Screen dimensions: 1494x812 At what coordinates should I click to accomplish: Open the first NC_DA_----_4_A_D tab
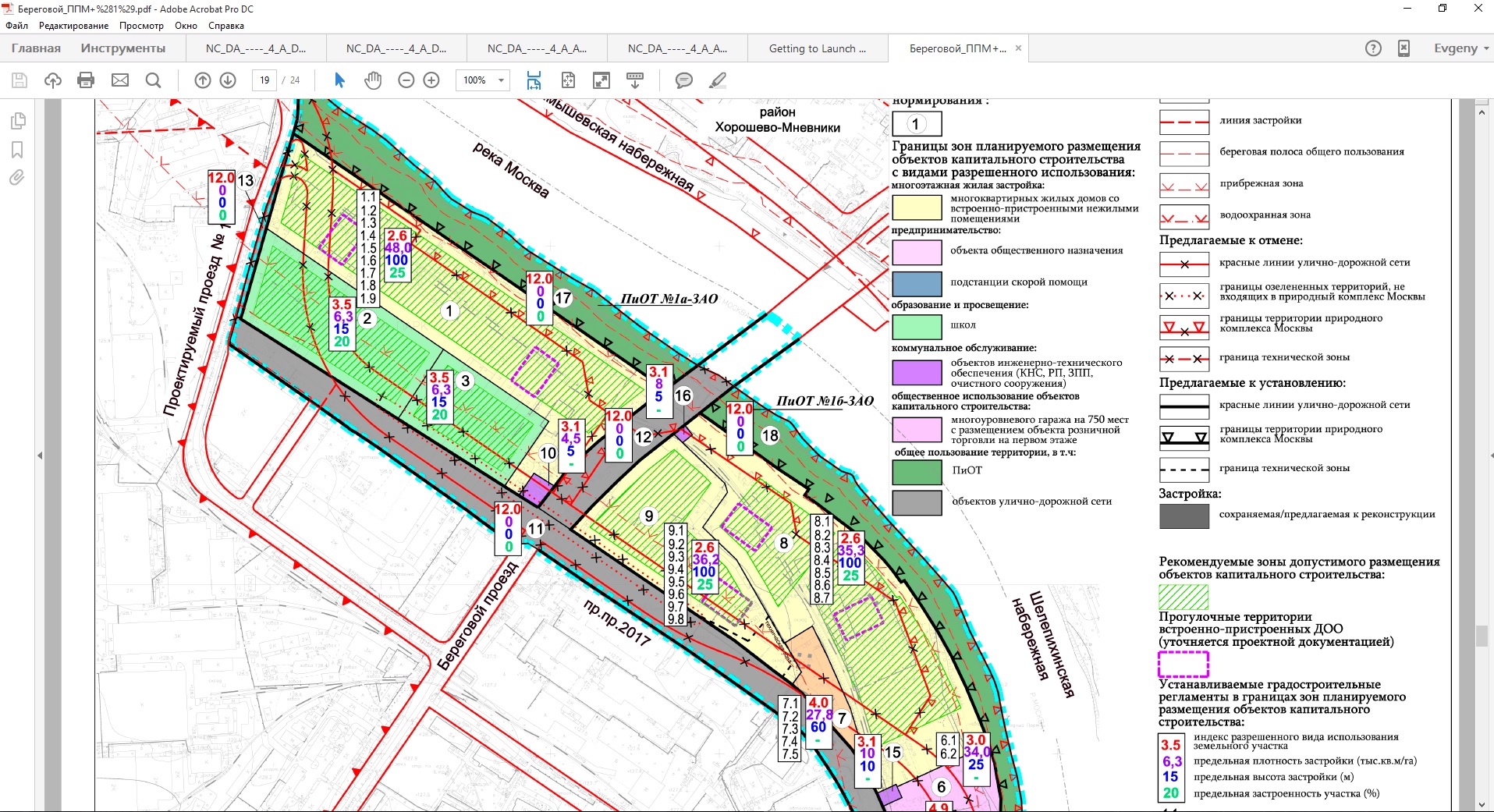pyautogui.click(x=256, y=48)
